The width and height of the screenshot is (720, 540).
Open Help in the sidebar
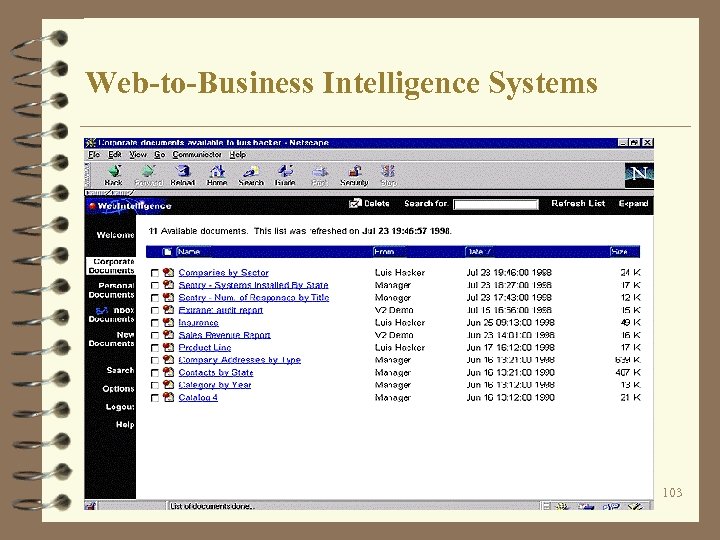click(125, 425)
